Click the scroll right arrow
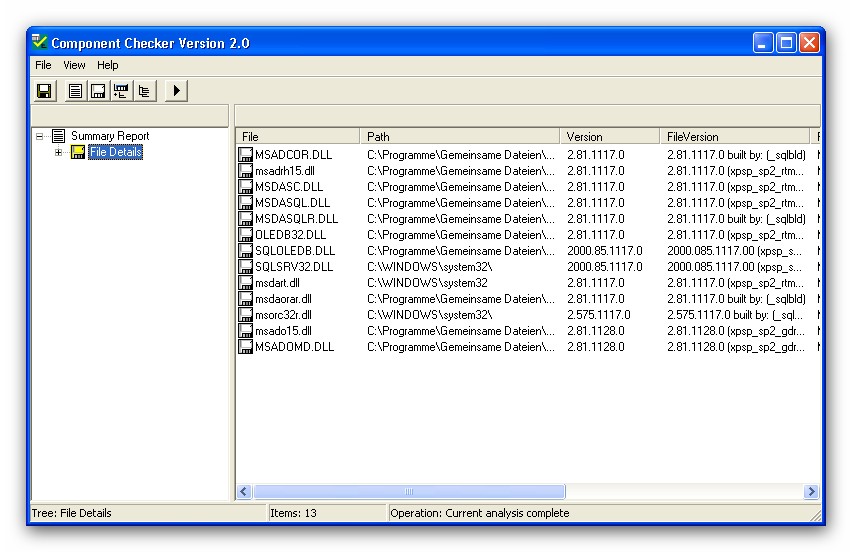 tap(811, 492)
